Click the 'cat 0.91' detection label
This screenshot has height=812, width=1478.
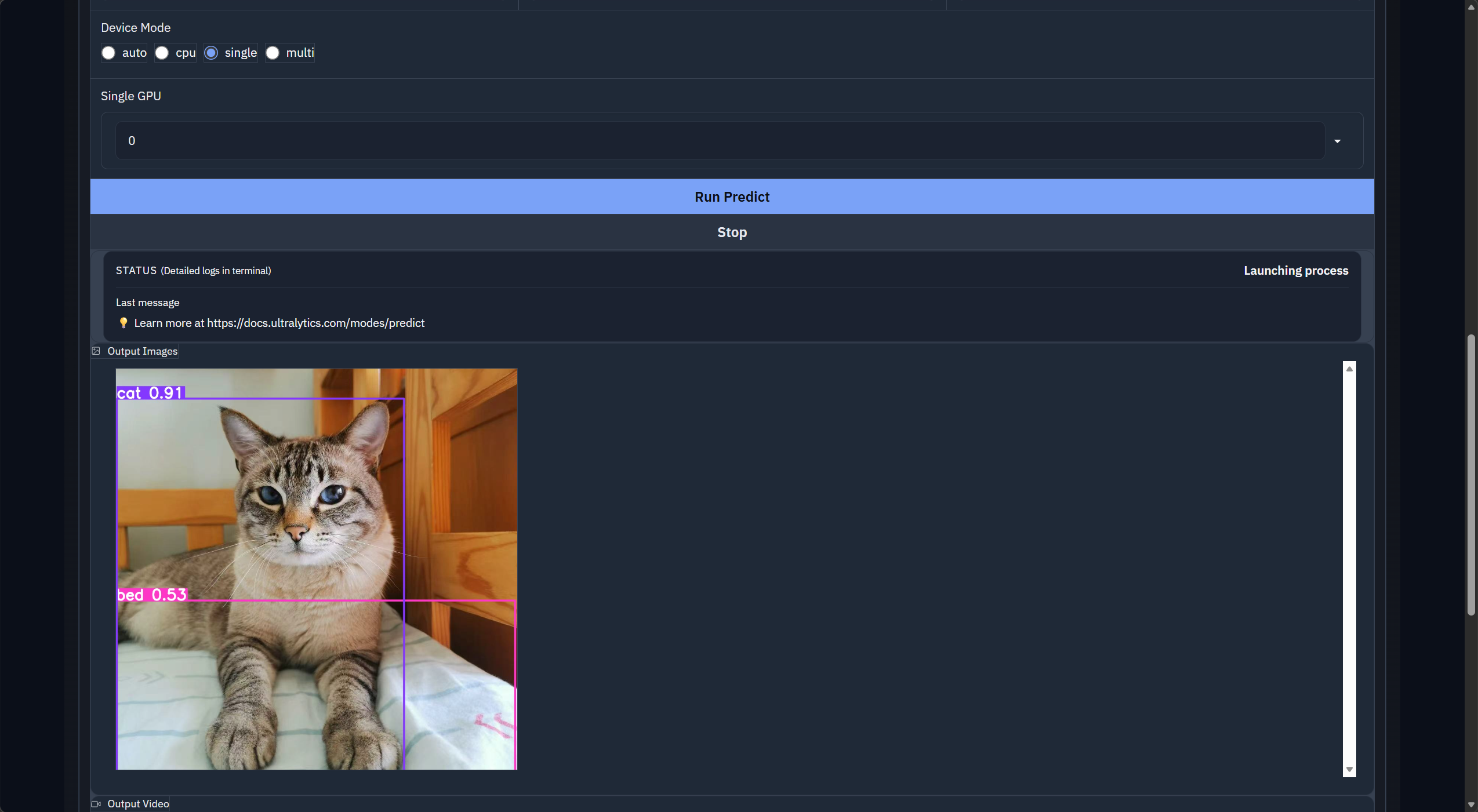click(150, 393)
